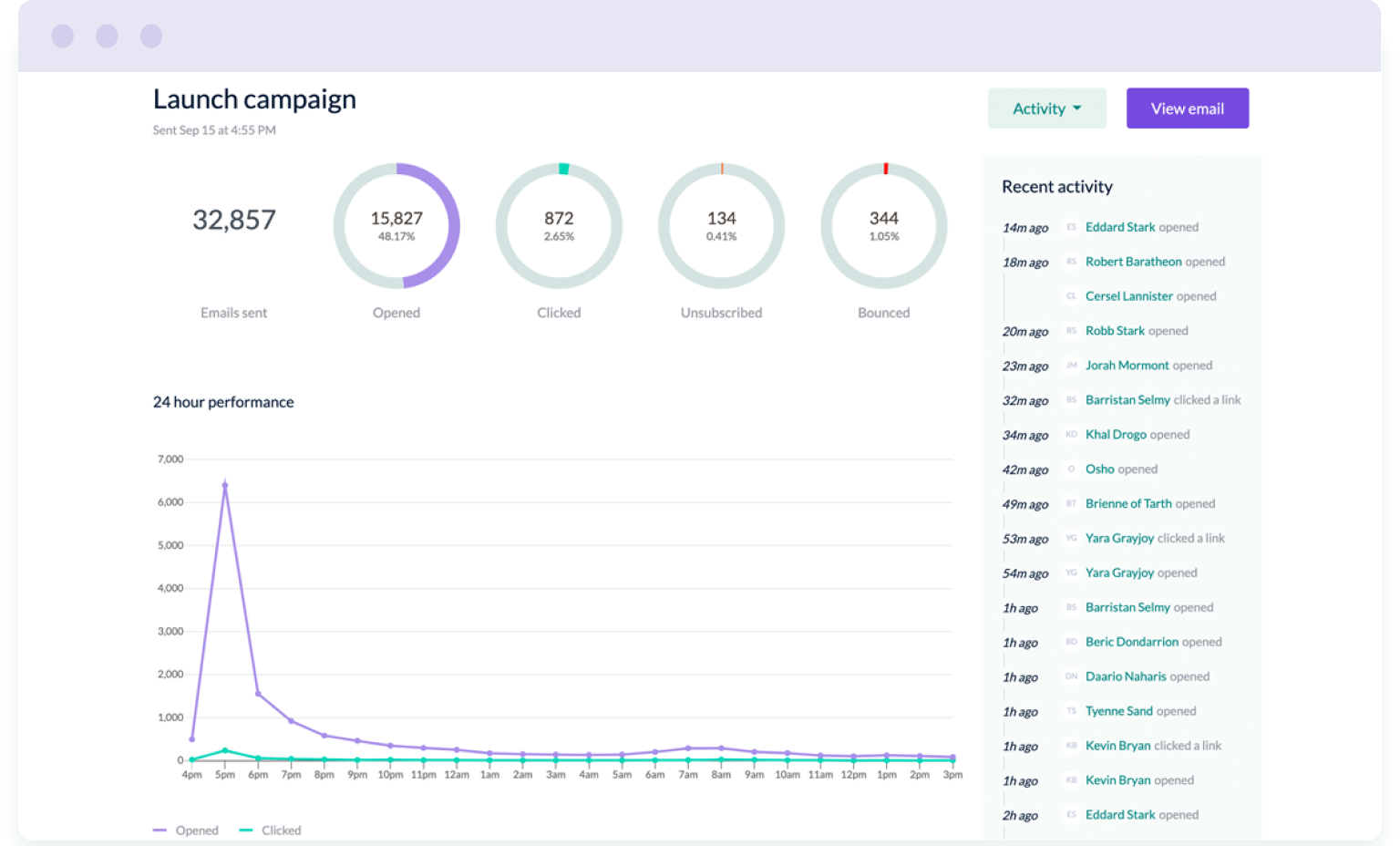
Task: Click Tyenne Sand's avatar icon
Action: click(1071, 711)
